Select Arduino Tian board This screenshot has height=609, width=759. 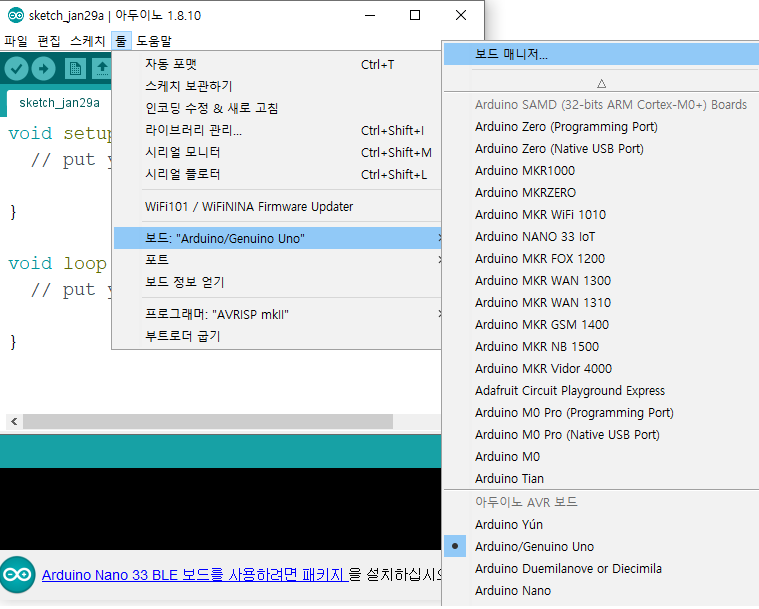601,479
